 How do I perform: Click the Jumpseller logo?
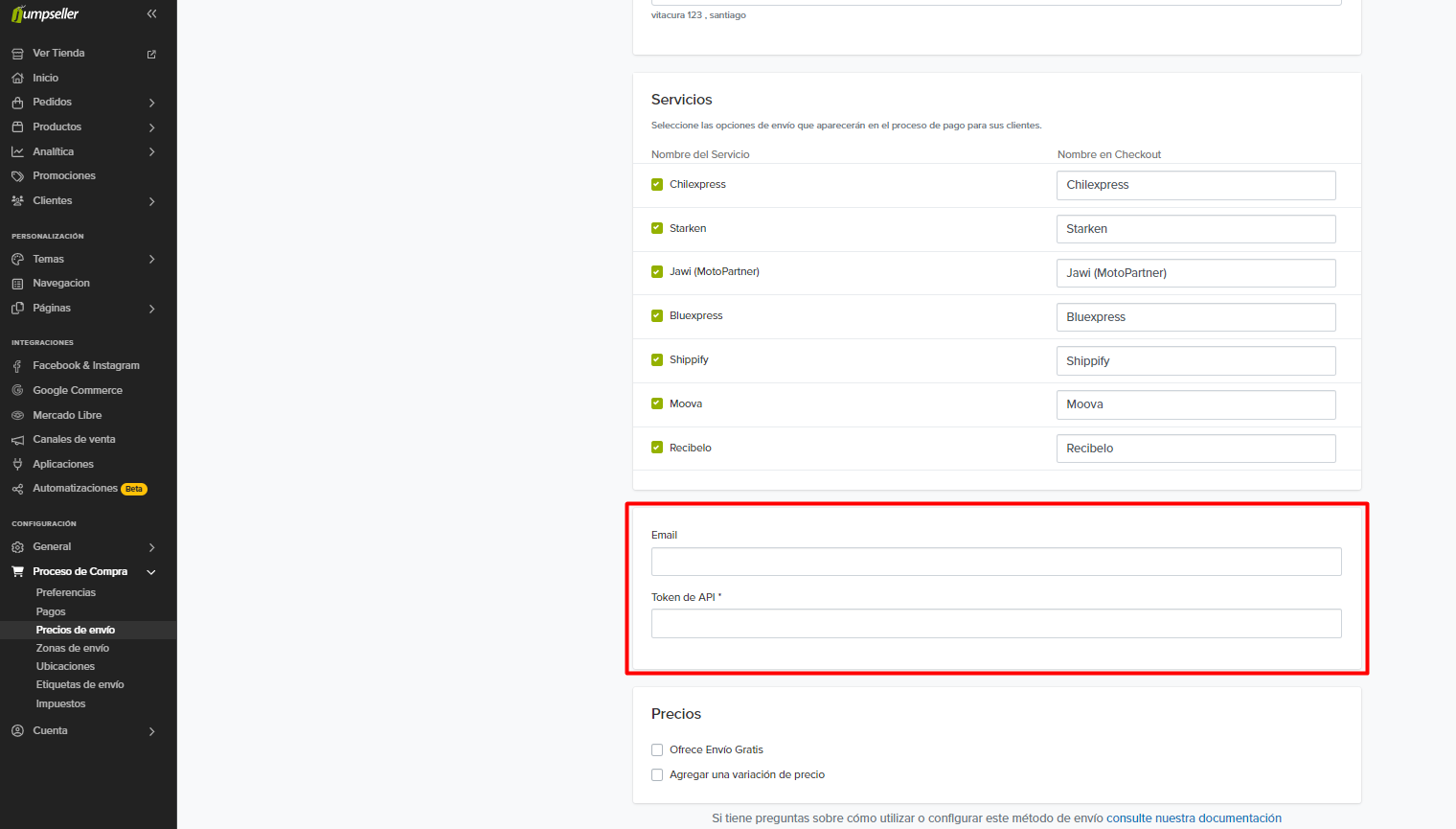click(x=45, y=14)
